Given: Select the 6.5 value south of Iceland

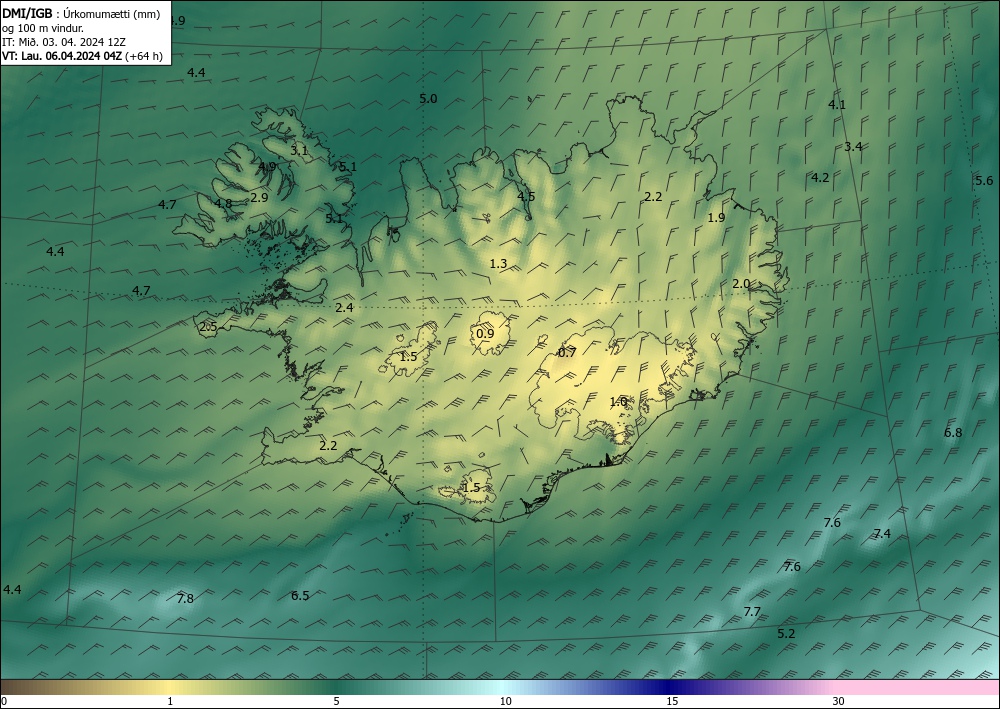Looking at the screenshot, I should [300, 596].
